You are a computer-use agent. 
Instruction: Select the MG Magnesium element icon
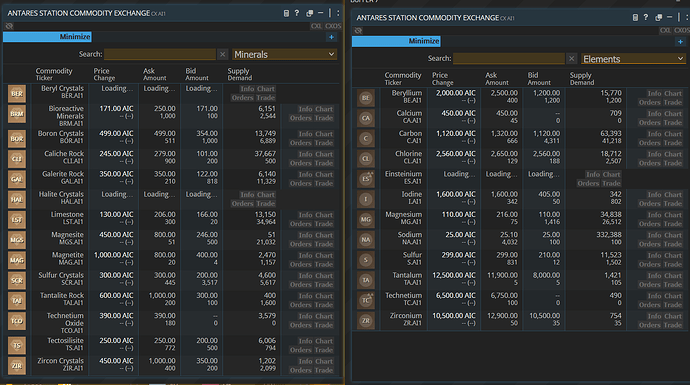pos(366,219)
